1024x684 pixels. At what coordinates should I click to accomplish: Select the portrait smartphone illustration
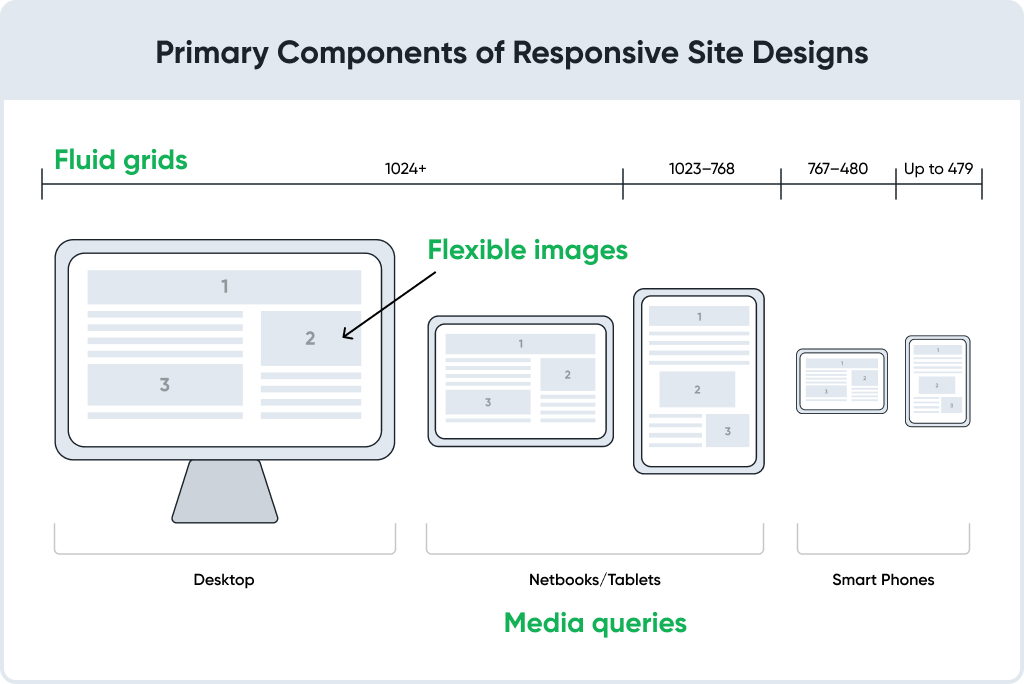pyautogui.click(x=937, y=381)
